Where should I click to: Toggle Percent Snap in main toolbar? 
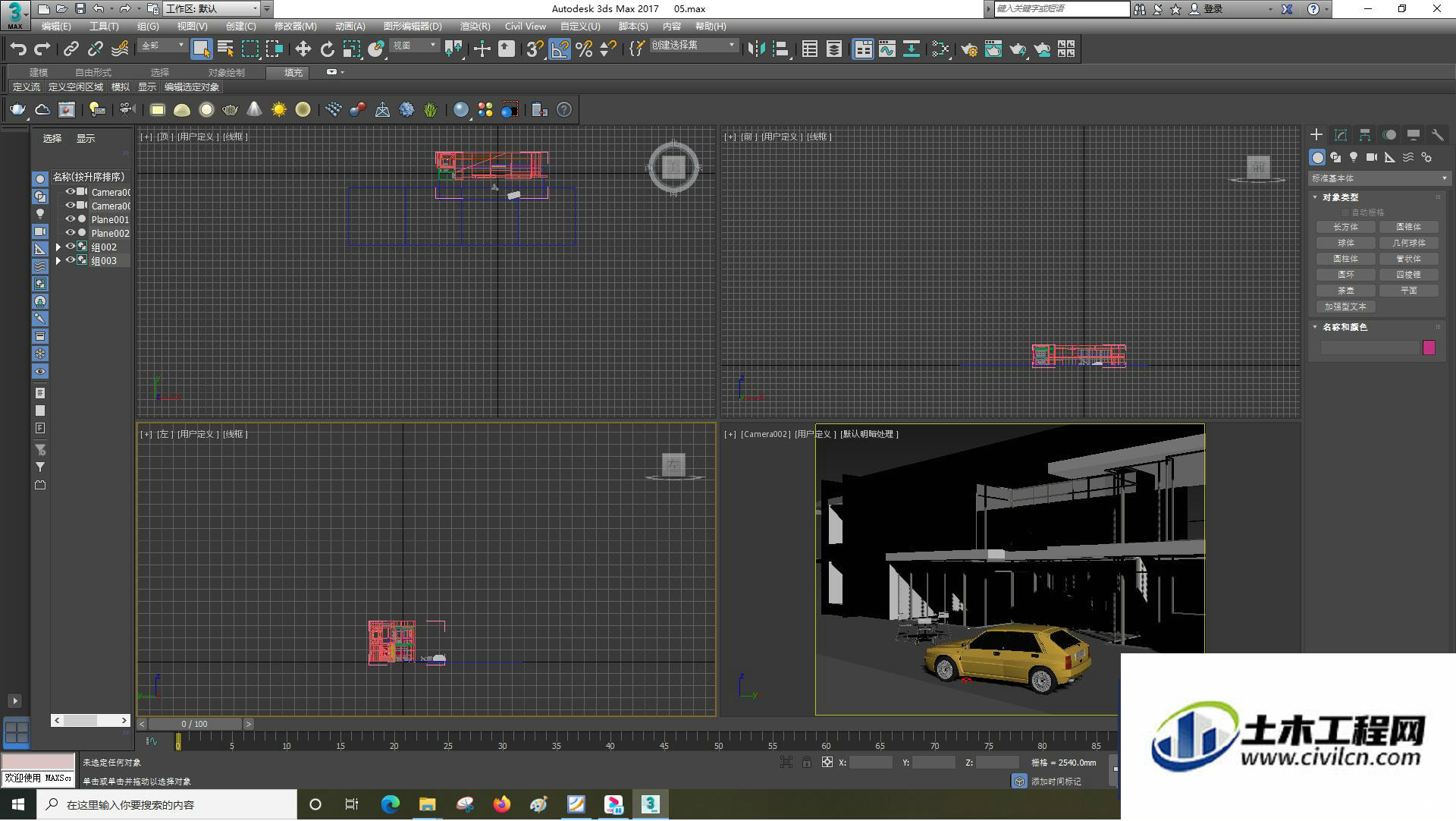[584, 49]
